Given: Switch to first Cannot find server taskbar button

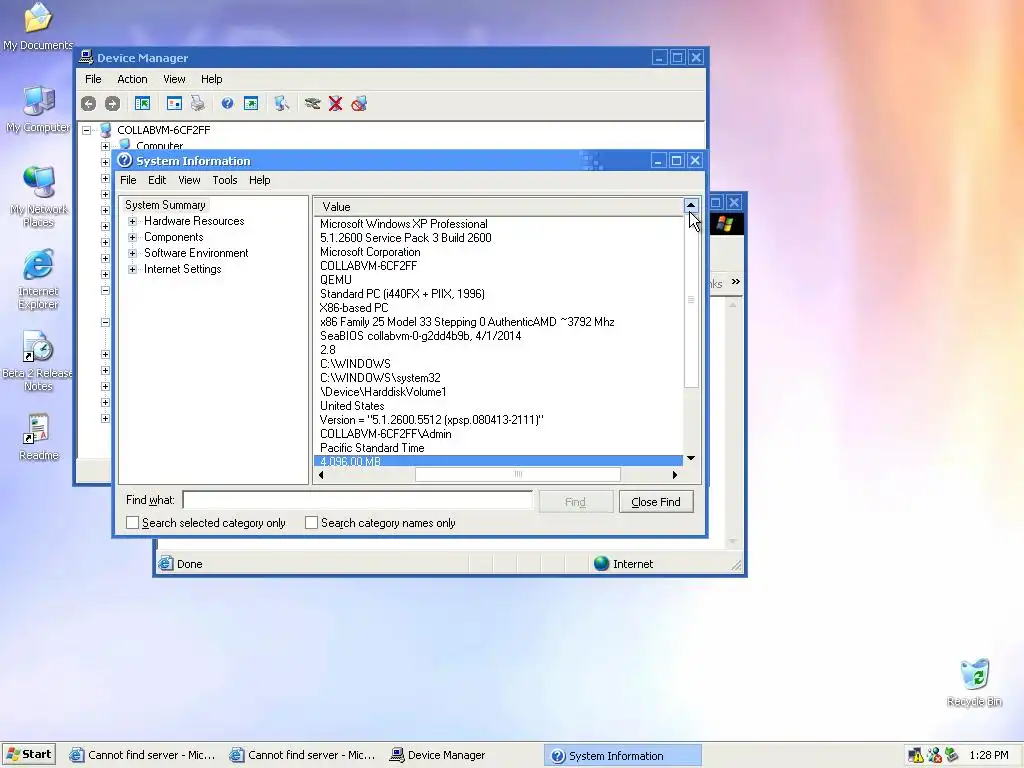Looking at the screenshot, I should tap(143, 756).
